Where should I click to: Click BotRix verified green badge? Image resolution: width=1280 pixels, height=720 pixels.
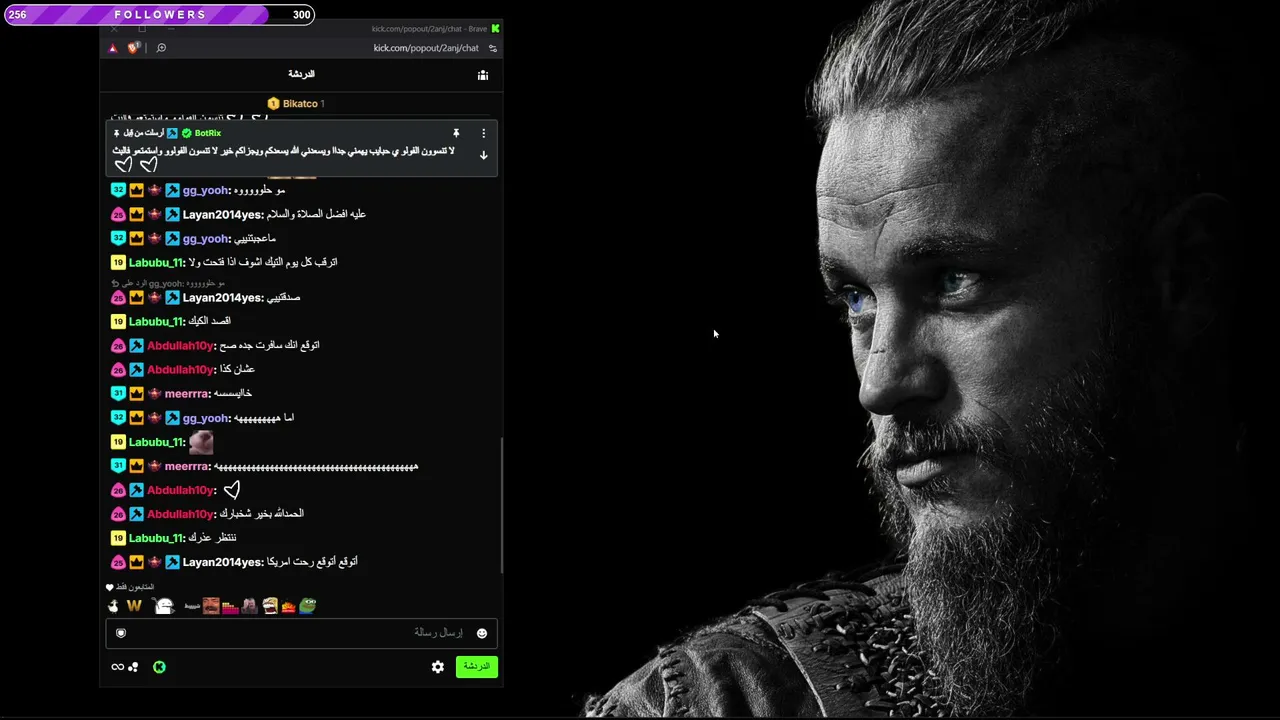pos(186,133)
